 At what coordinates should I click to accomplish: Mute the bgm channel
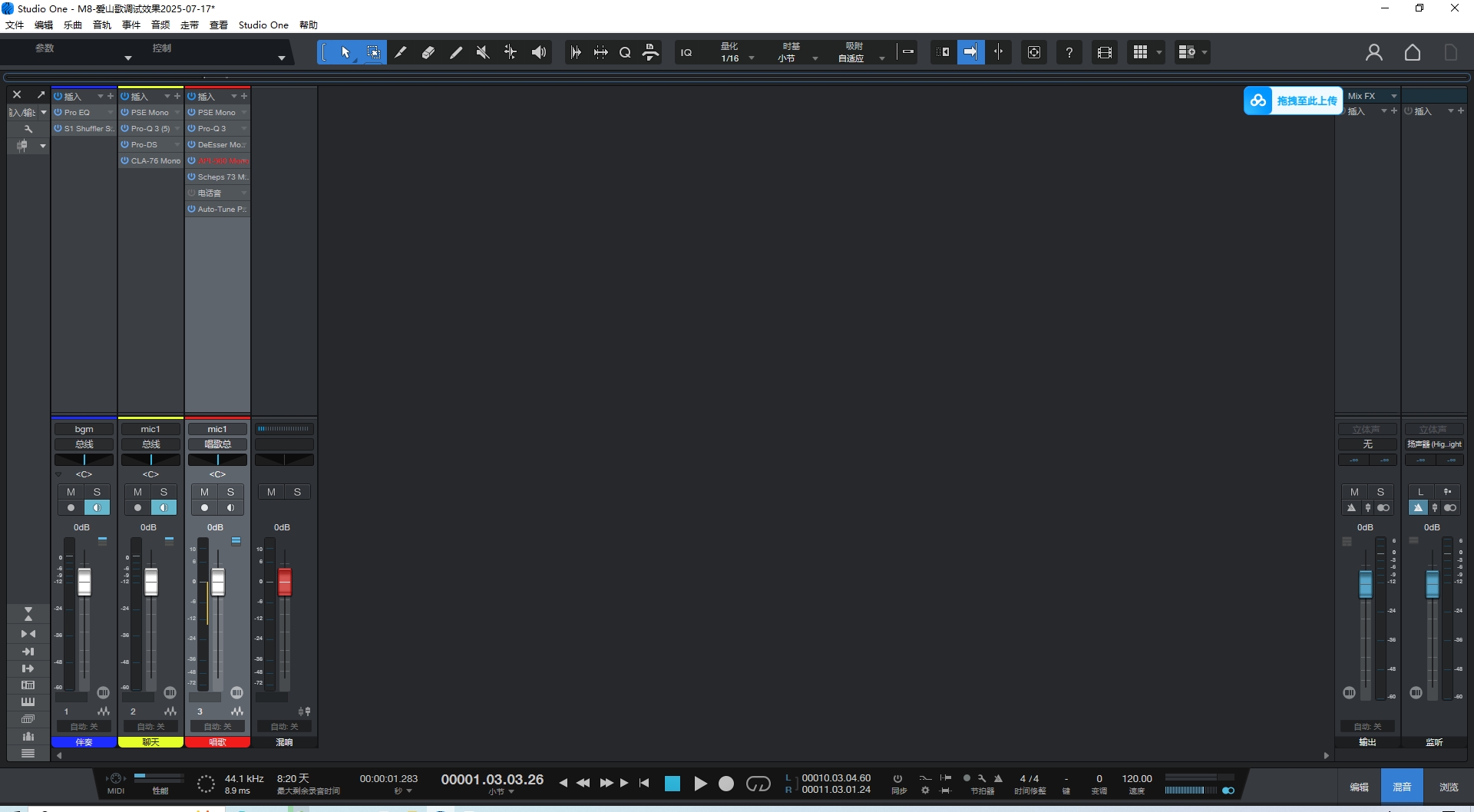(71, 492)
